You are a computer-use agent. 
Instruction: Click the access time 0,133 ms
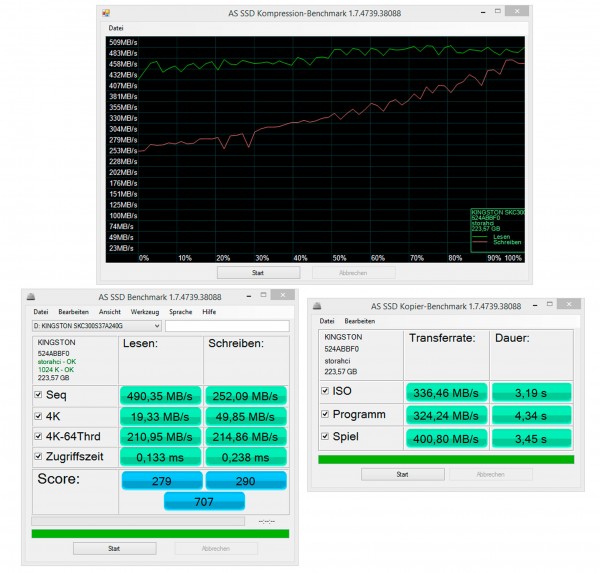[x=160, y=457]
